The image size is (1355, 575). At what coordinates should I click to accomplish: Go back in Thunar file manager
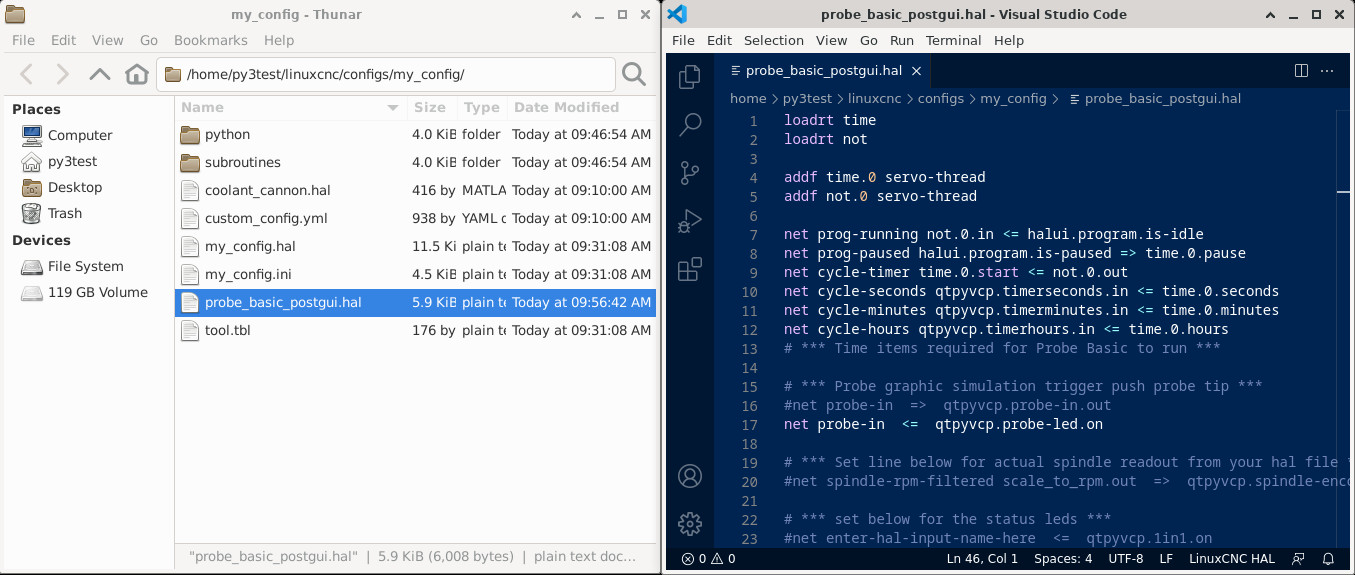27,74
